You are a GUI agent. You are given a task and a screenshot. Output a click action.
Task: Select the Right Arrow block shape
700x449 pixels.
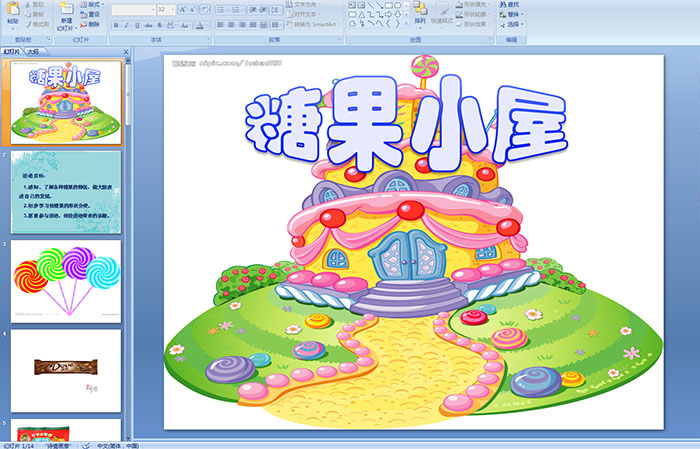388,15
